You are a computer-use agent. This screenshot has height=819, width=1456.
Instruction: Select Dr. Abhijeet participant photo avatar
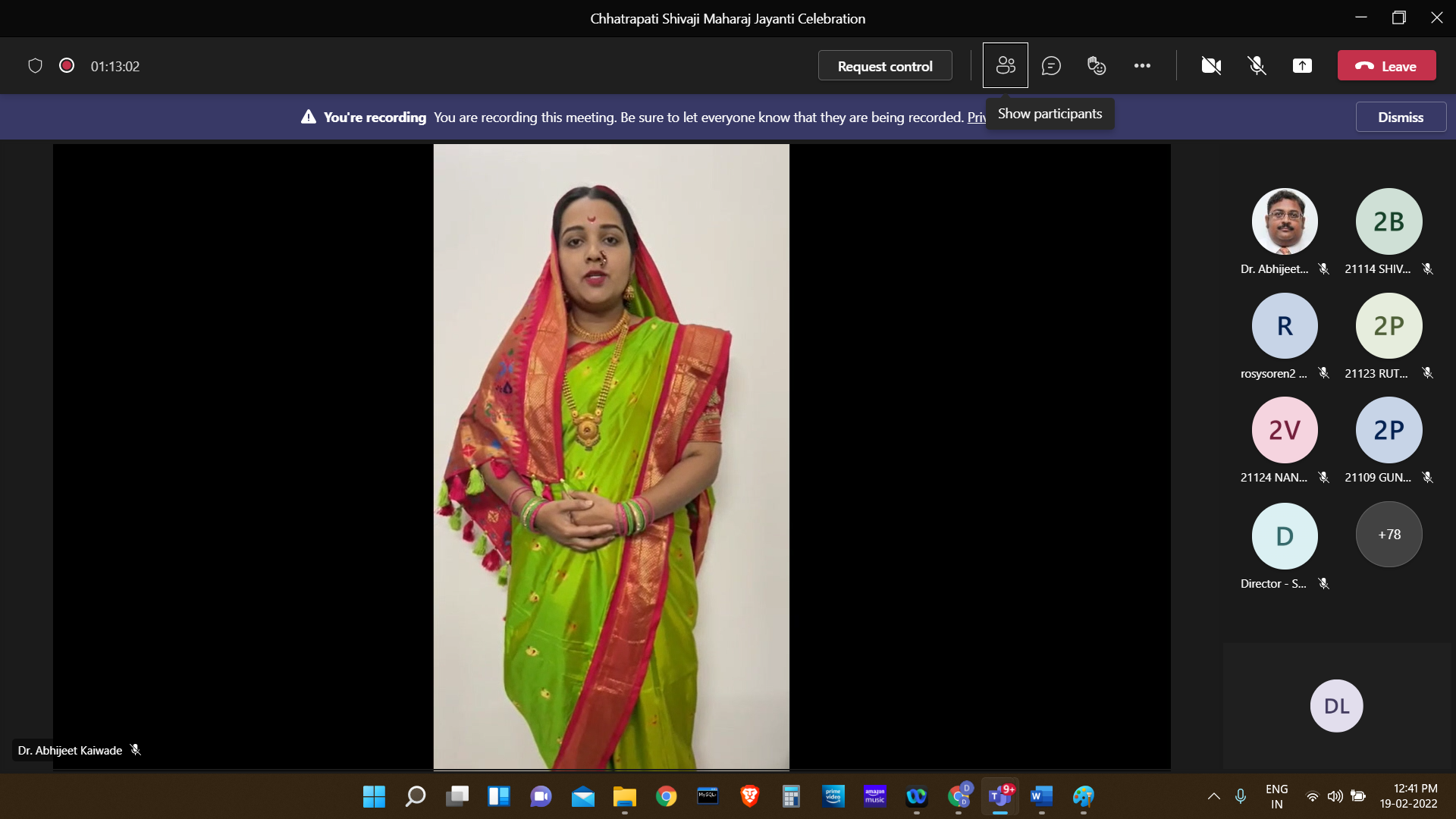tap(1285, 221)
